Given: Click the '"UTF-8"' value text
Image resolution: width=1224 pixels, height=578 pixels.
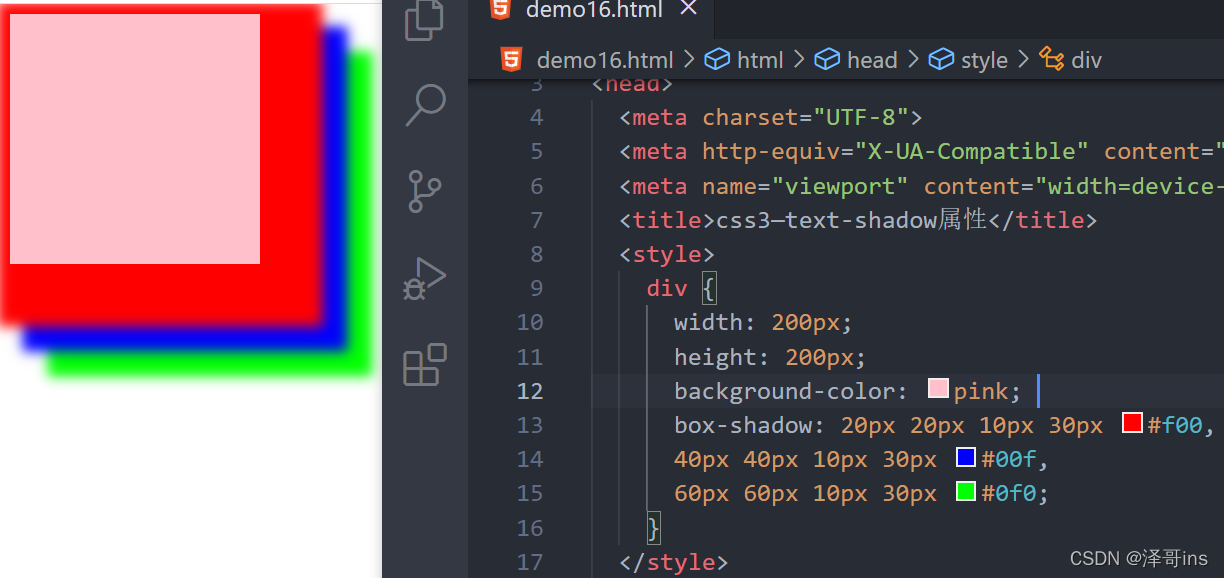Looking at the screenshot, I should [861, 118].
